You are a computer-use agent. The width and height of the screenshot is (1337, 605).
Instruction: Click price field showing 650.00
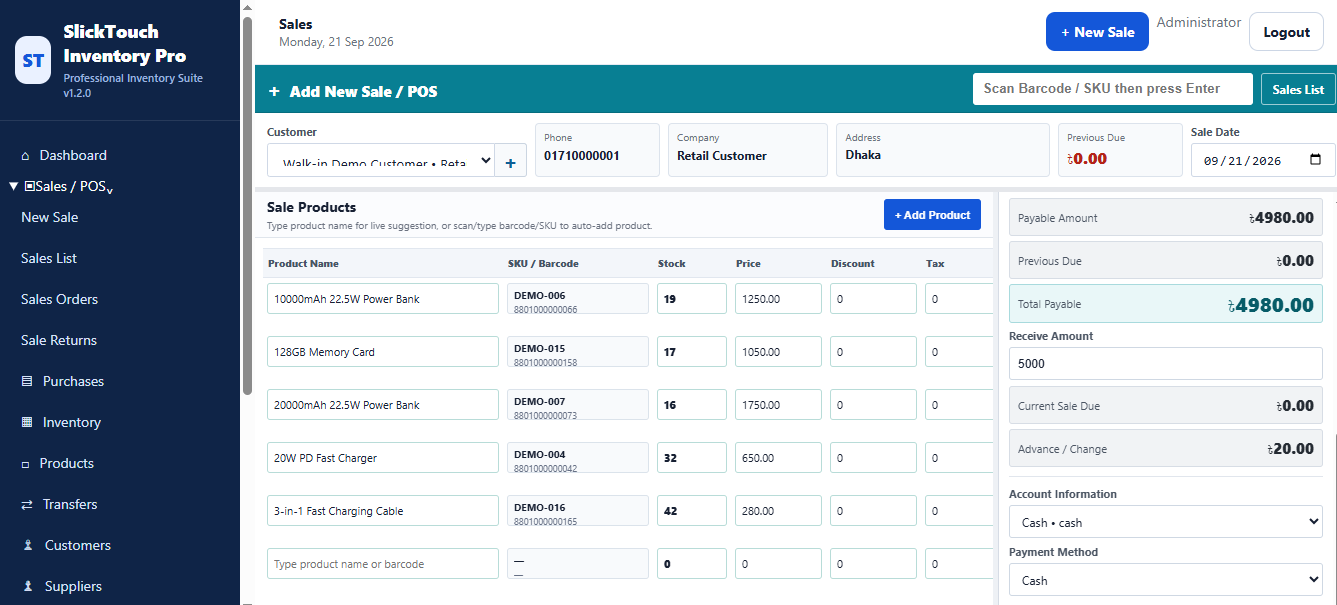(778, 458)
